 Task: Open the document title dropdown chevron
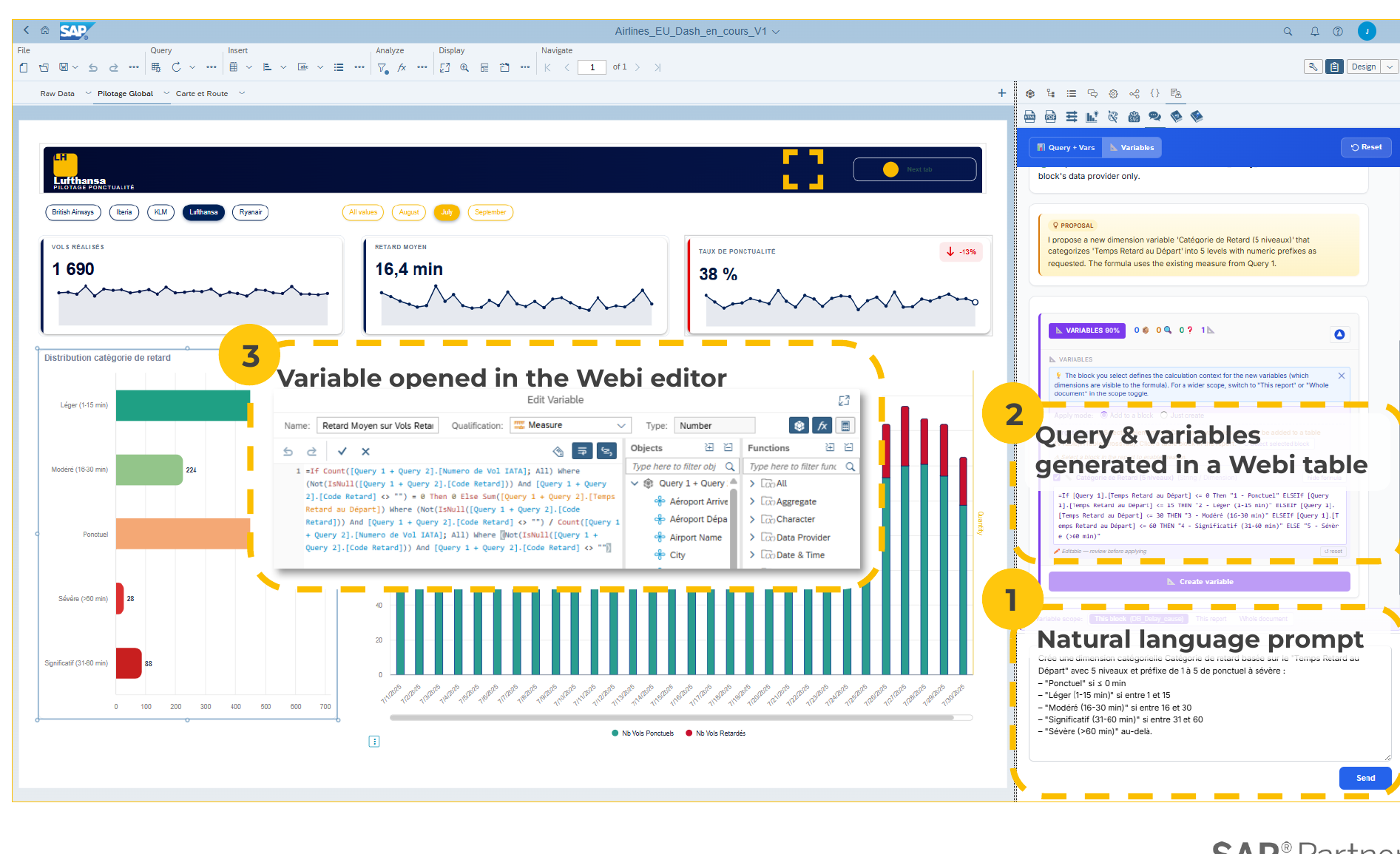tap(776, 32)
